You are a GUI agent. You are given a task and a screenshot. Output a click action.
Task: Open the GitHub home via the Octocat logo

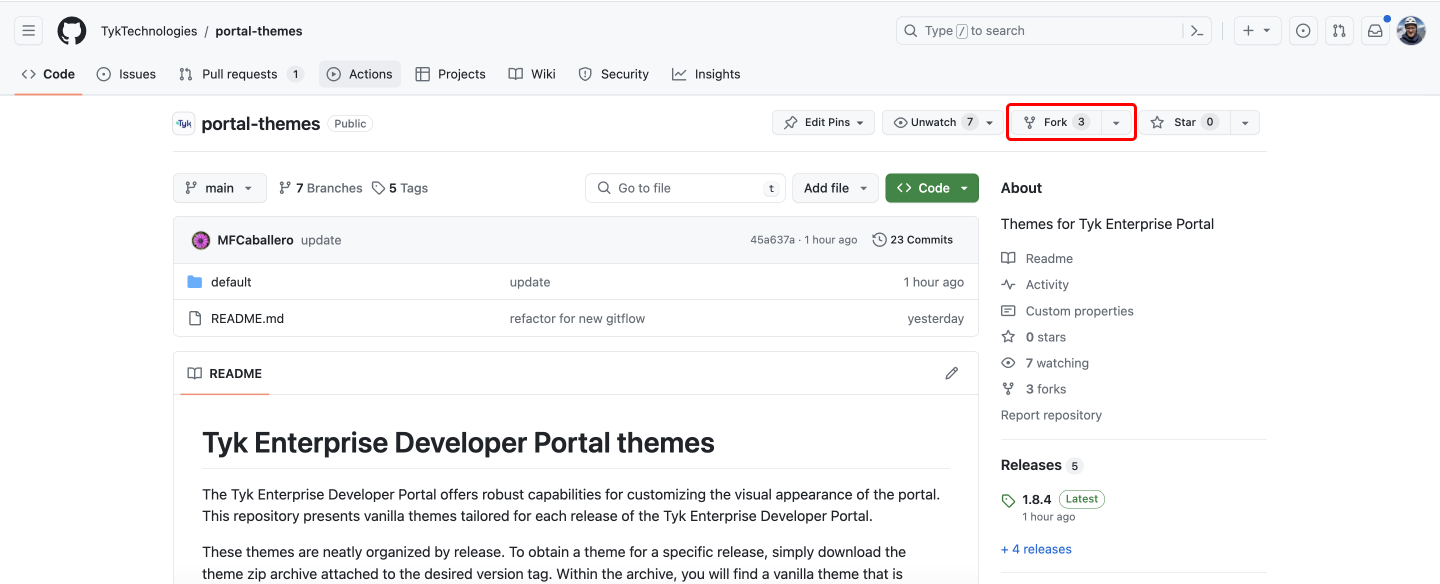coord(71,30)
